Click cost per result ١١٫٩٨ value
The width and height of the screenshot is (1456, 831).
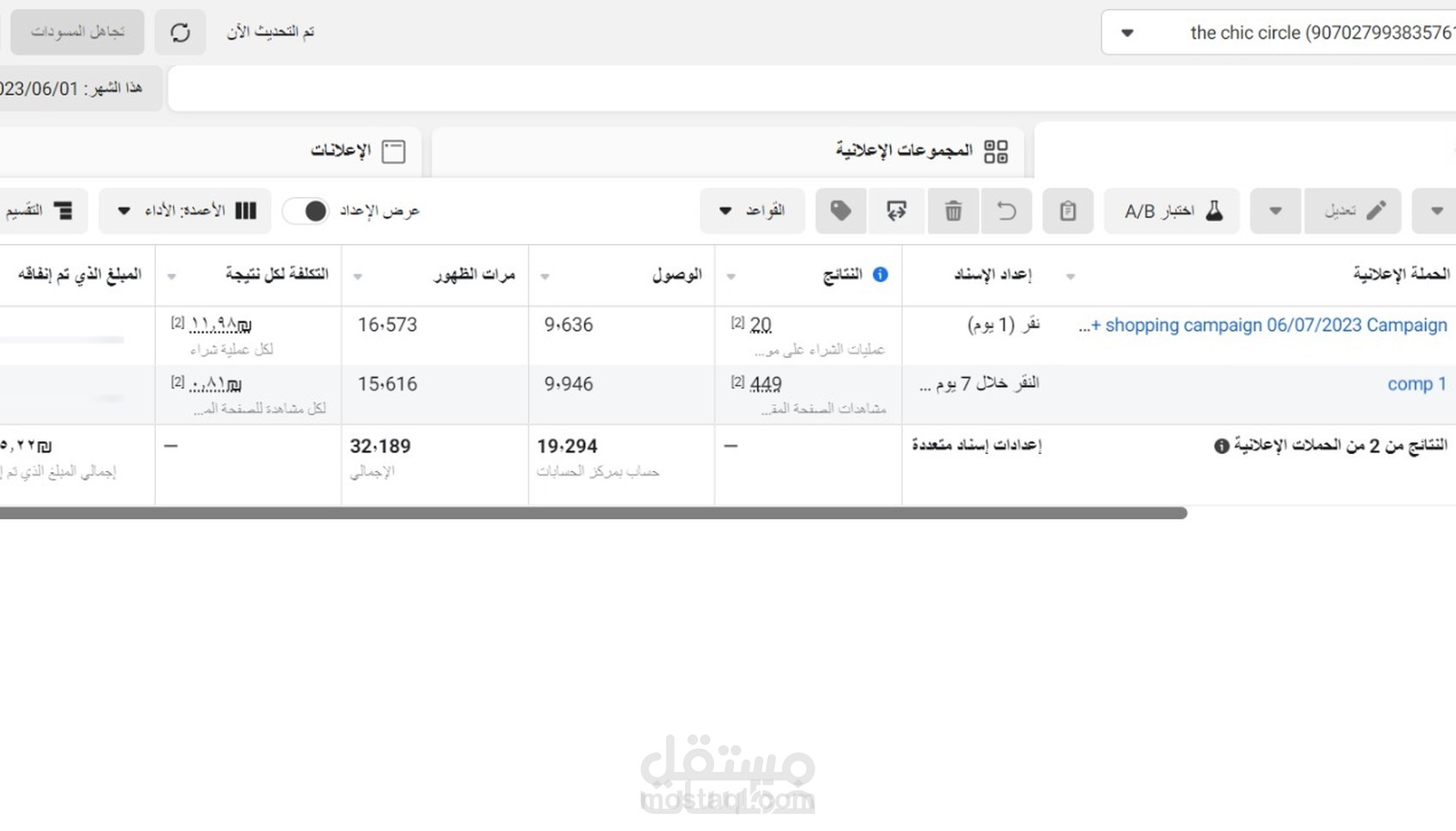[220, 325]
